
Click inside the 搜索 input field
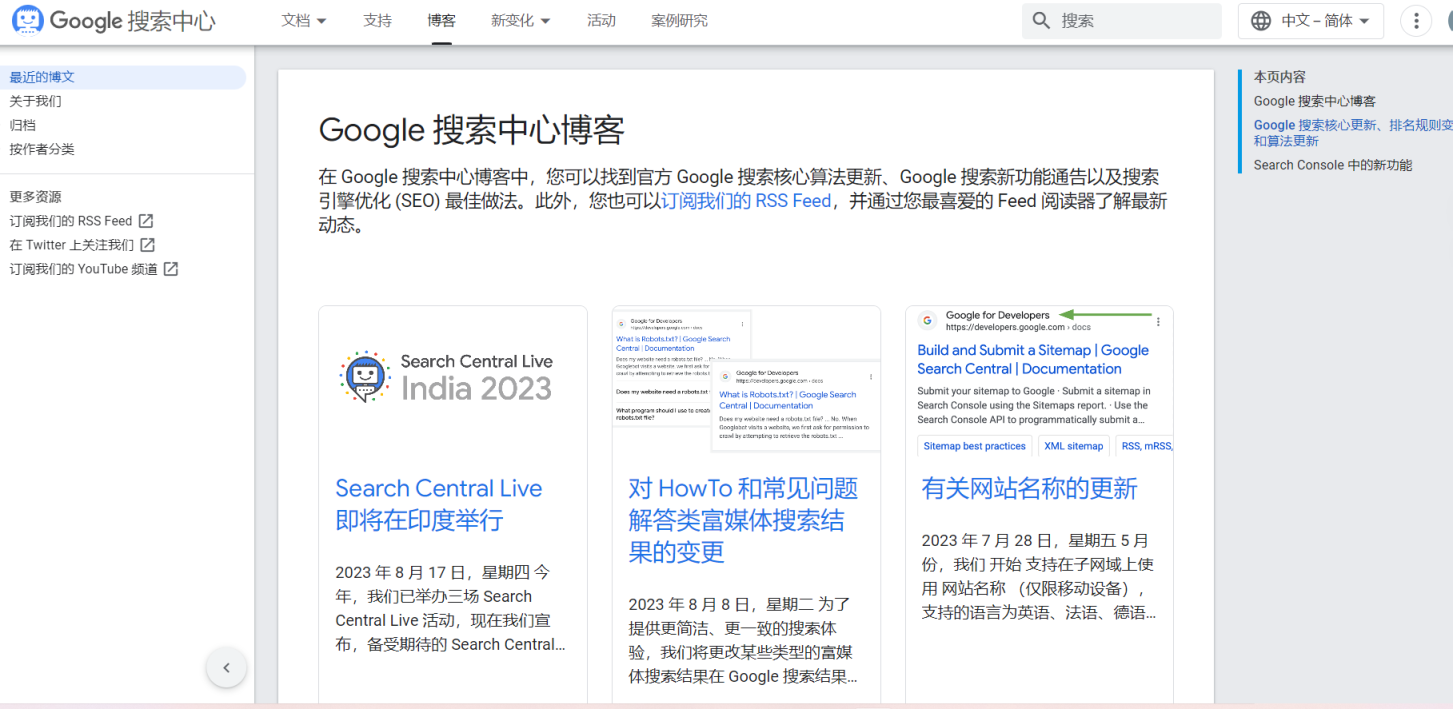[1120, 20]
